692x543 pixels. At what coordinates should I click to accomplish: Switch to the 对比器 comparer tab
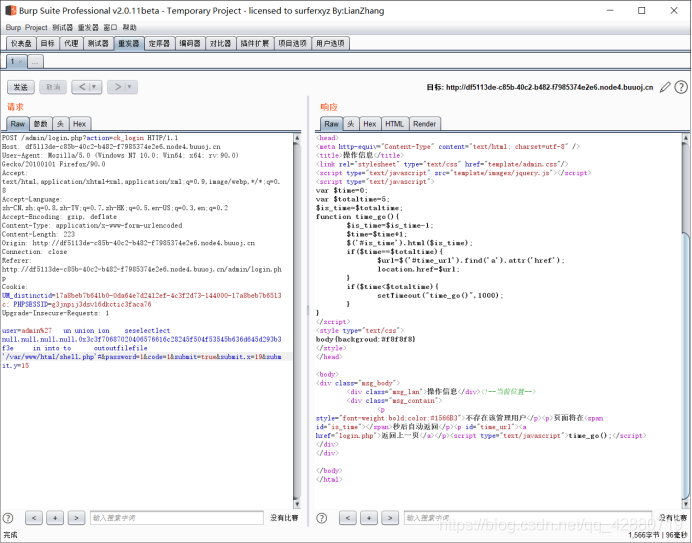[x=220, y=43]
